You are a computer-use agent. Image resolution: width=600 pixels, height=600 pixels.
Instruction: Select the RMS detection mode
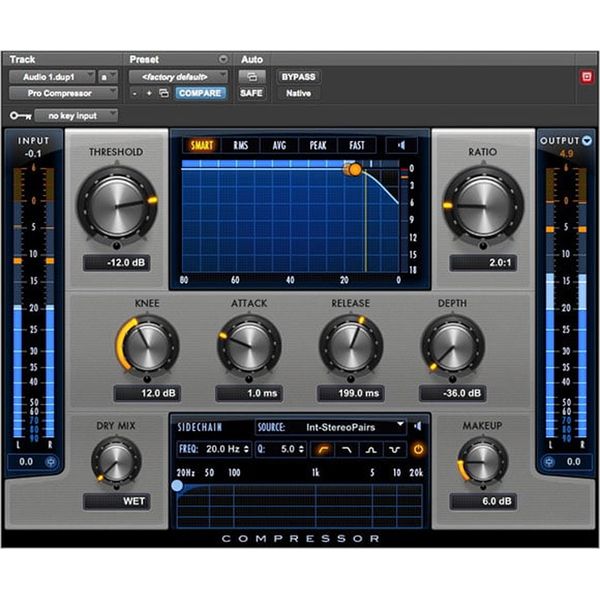point(240,145)
